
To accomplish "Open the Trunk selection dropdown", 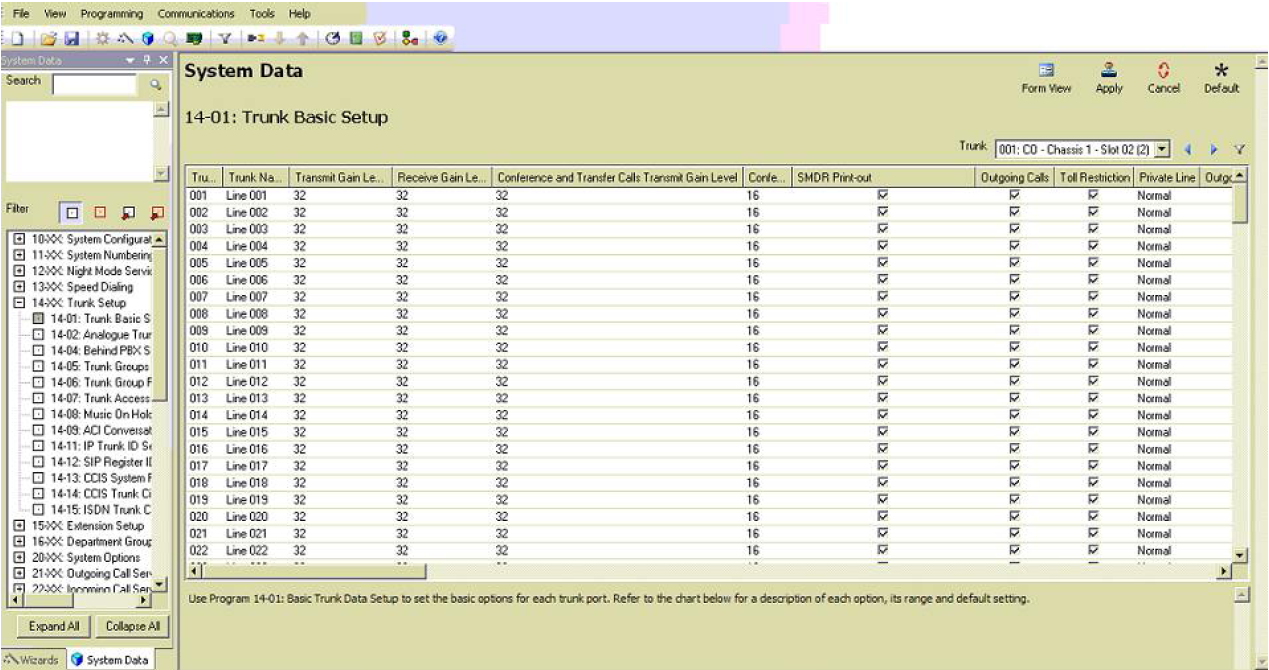I will tap(1162, 149).
